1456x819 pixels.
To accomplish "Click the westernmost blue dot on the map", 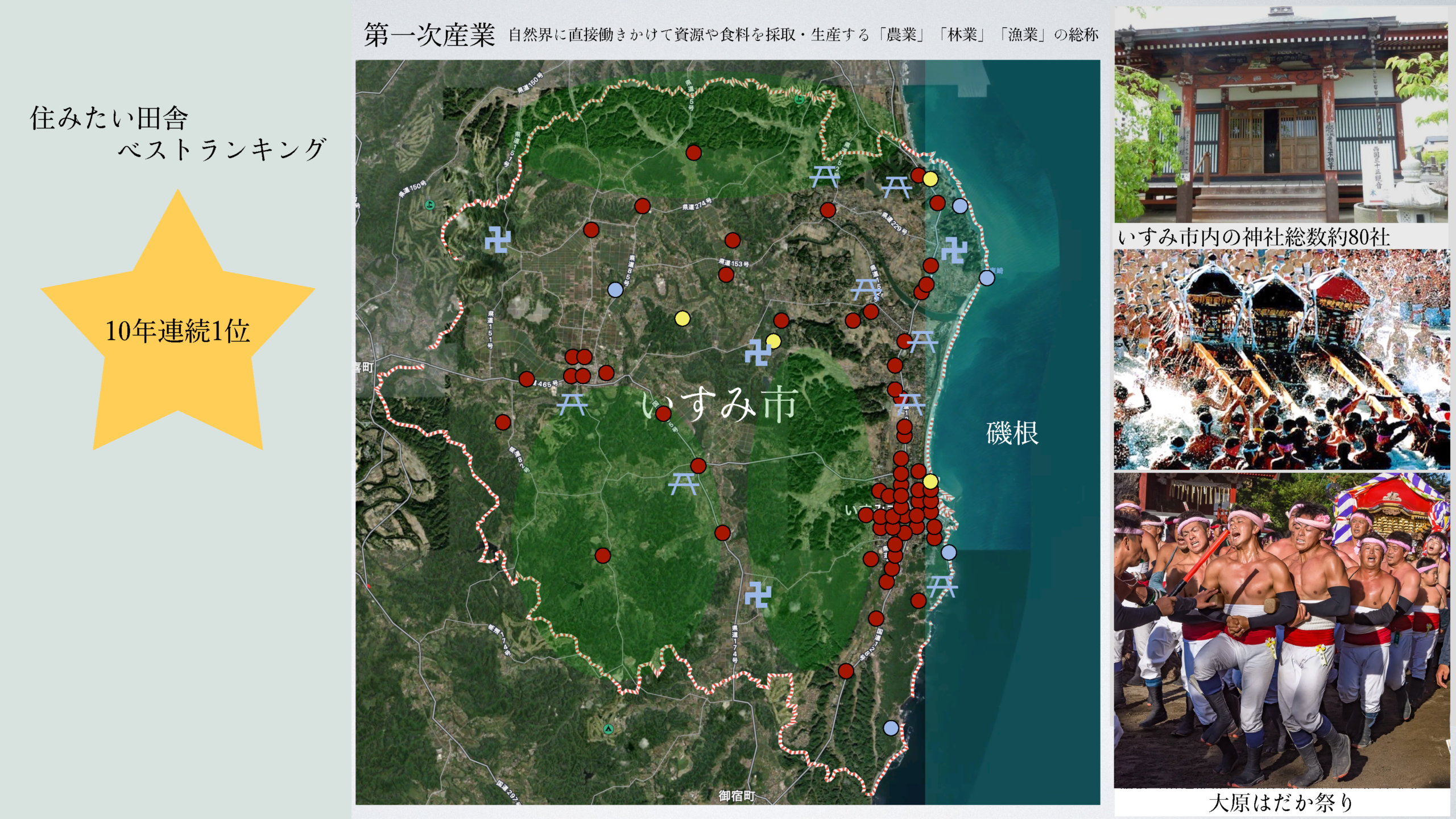I will pyautogui.click(x=615, y=289).
